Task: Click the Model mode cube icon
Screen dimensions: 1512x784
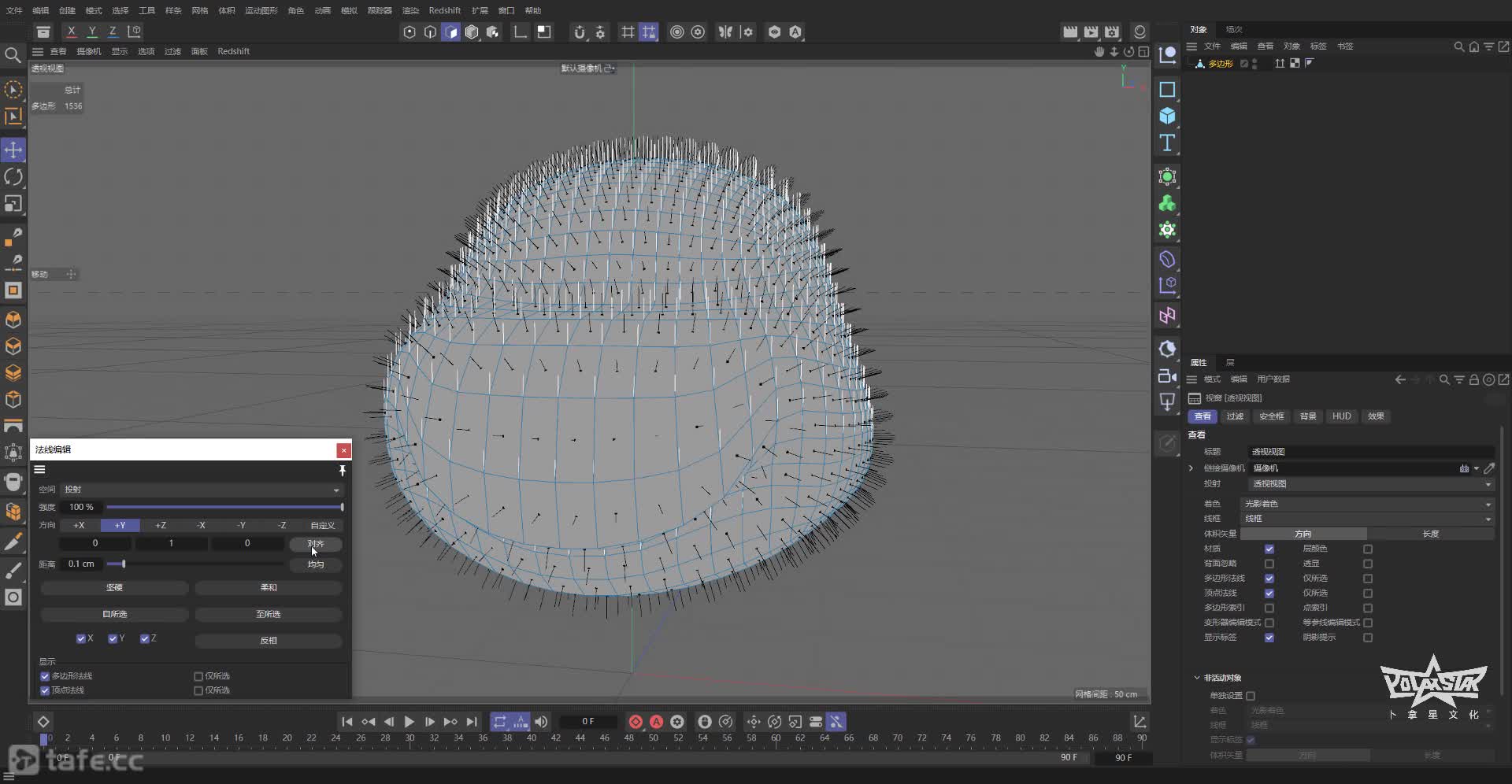Action: pyautogui.click(x=472, y=32)
